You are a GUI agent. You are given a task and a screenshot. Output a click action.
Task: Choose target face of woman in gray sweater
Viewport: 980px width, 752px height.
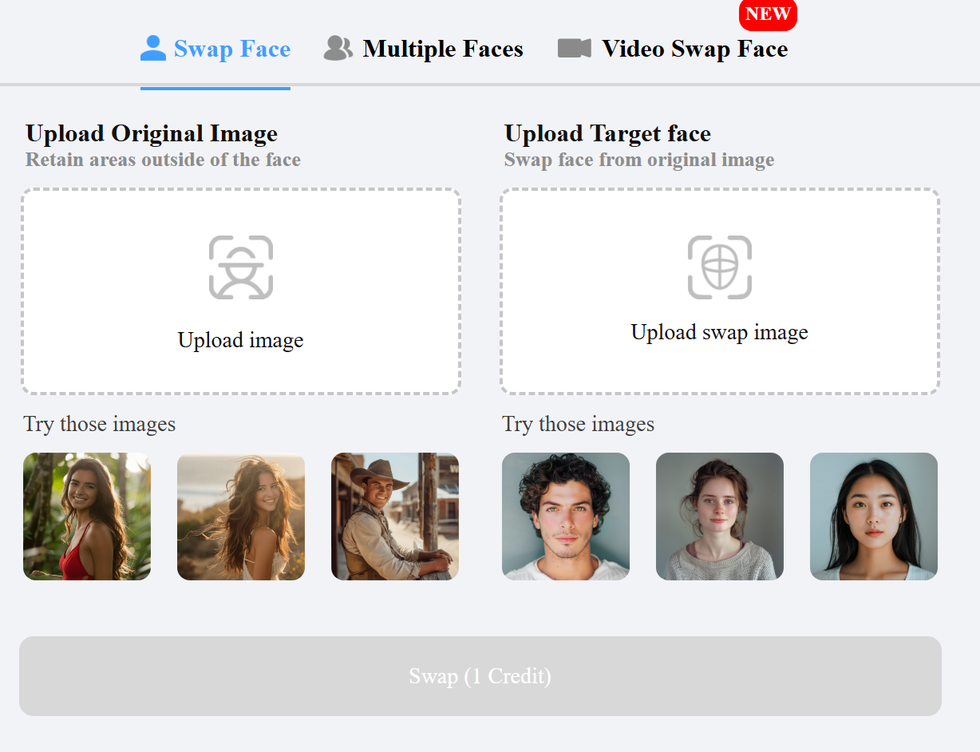[x=720, y=516]
